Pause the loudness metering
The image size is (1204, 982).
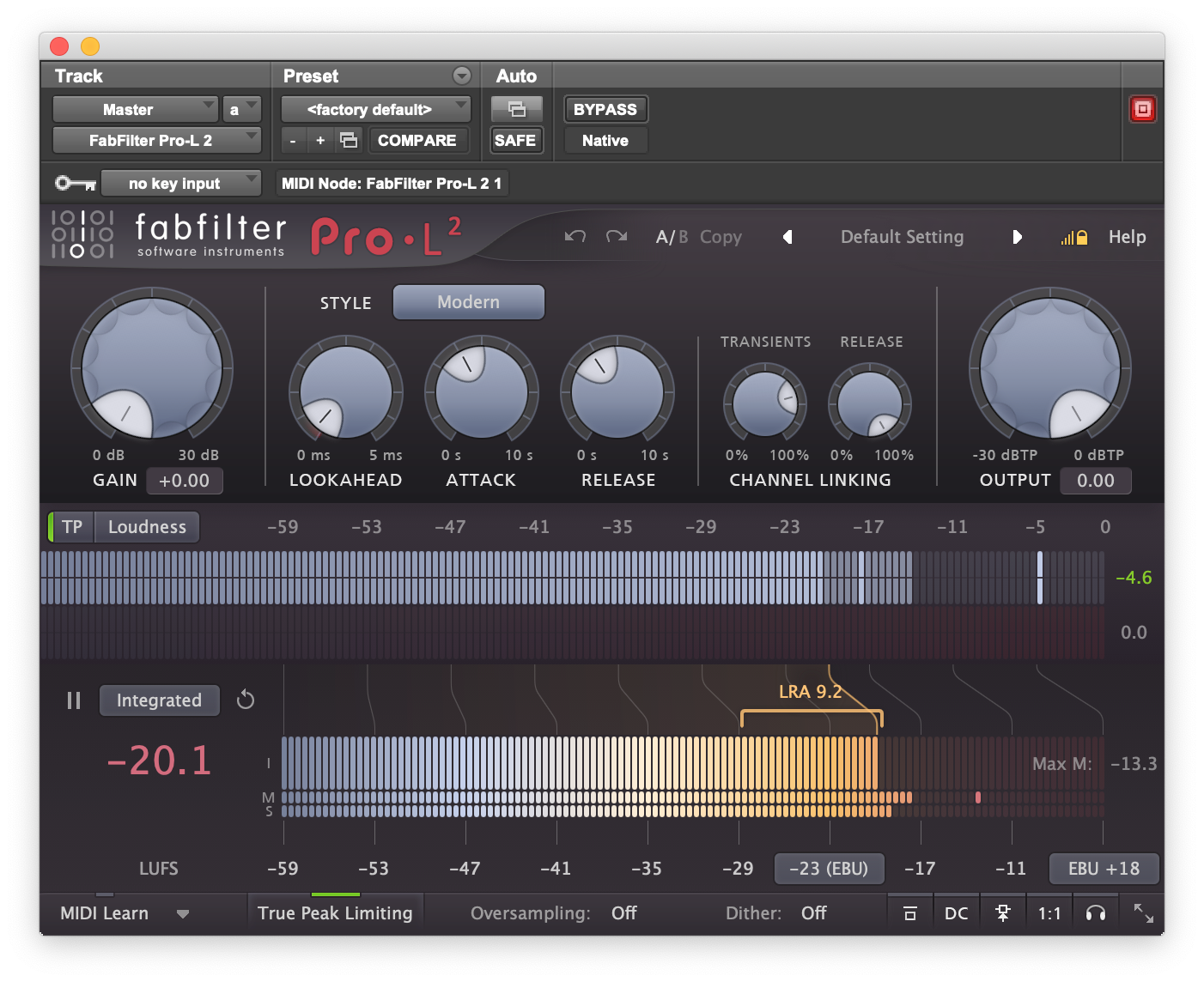pos(74,700)
